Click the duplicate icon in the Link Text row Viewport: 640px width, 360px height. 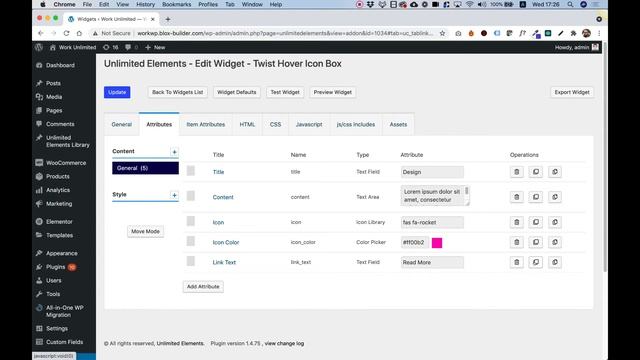(x=536, y=262)
